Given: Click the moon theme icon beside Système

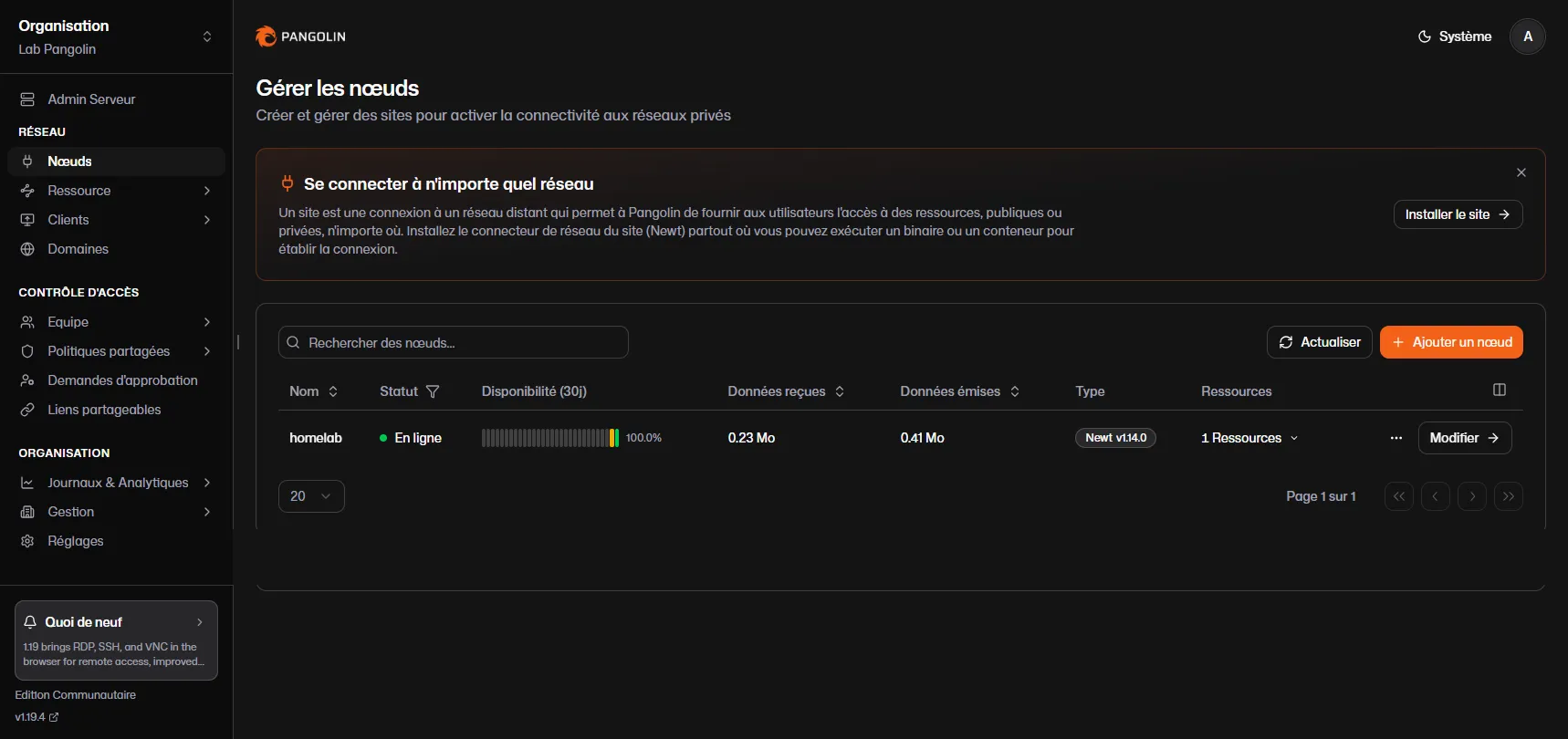Looking at the screenshot, I should tap(1424, 36).
